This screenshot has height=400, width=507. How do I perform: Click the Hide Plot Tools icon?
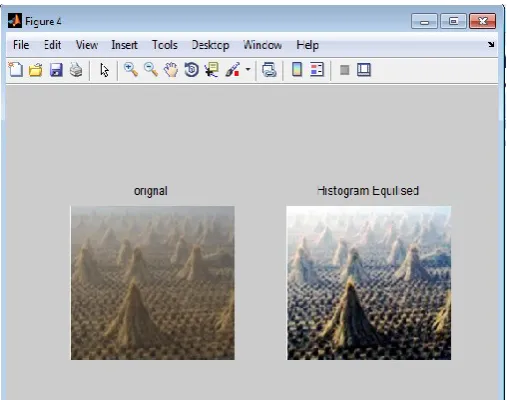[x=345, y=70]
